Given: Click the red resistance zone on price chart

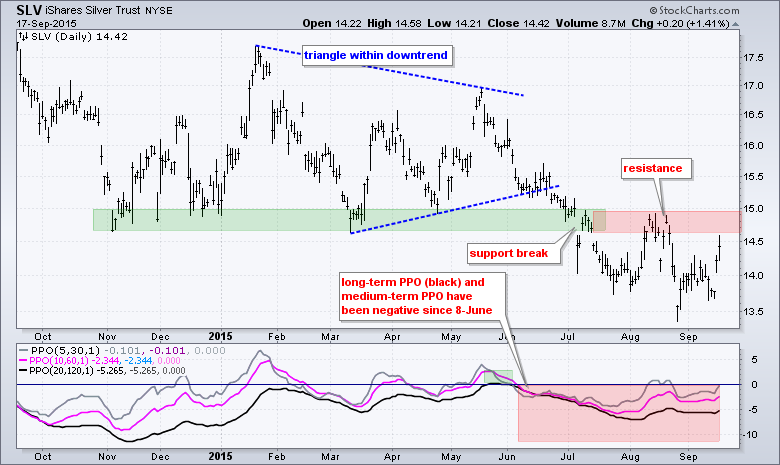Looking at the screenshot, I should (x=667, y=222).
